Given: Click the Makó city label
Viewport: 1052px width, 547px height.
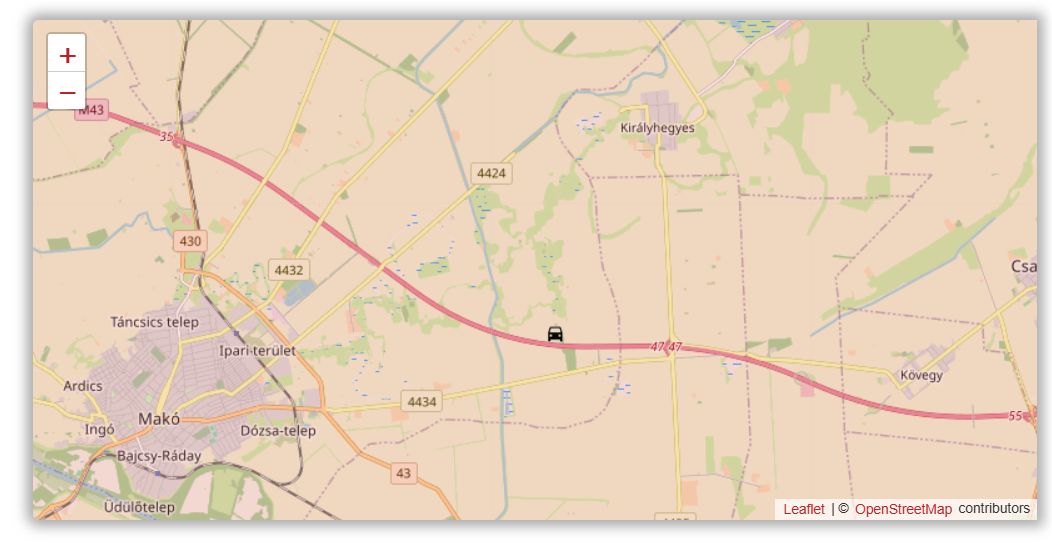Looking at the screenshot, I should coord(159,419).
